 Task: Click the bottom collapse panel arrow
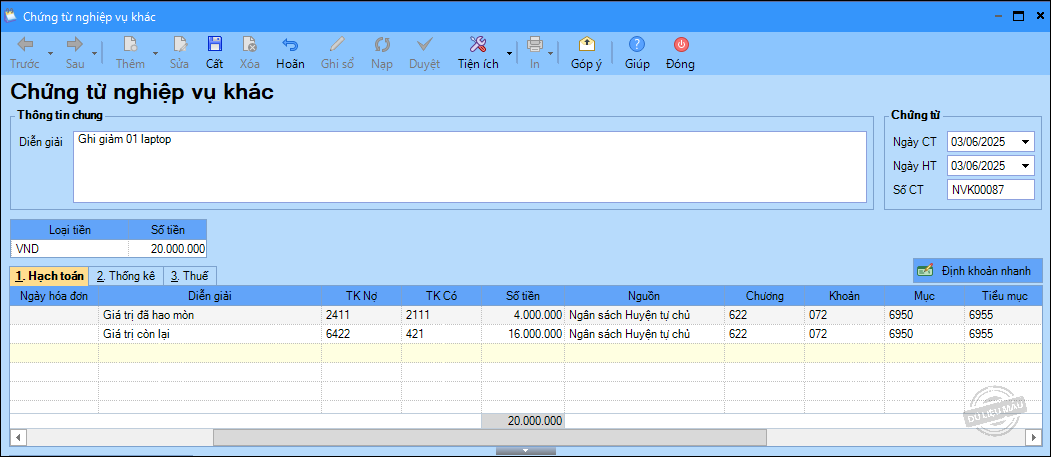point(526,450)
